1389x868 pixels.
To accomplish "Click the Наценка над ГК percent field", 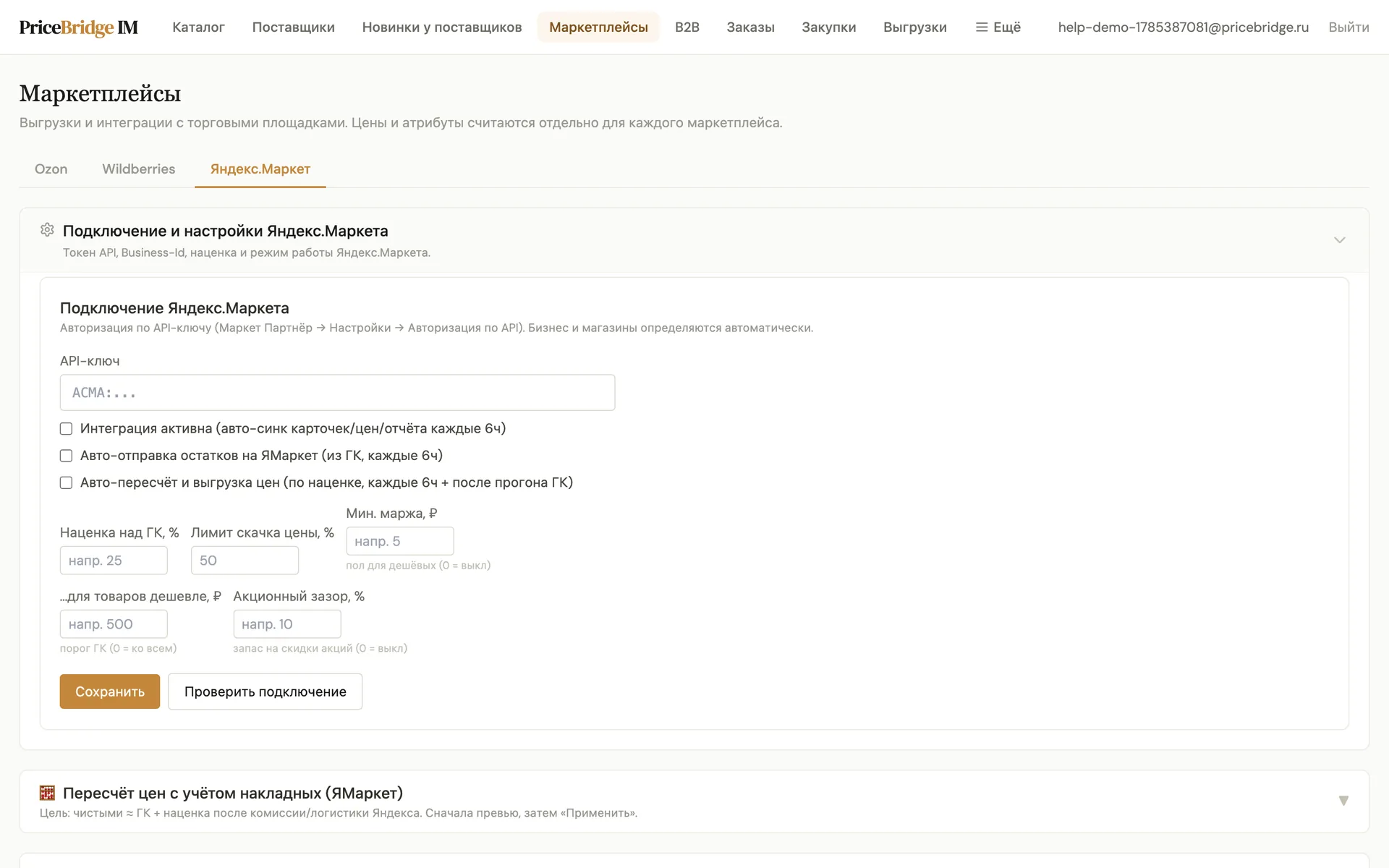I will 114,561.
